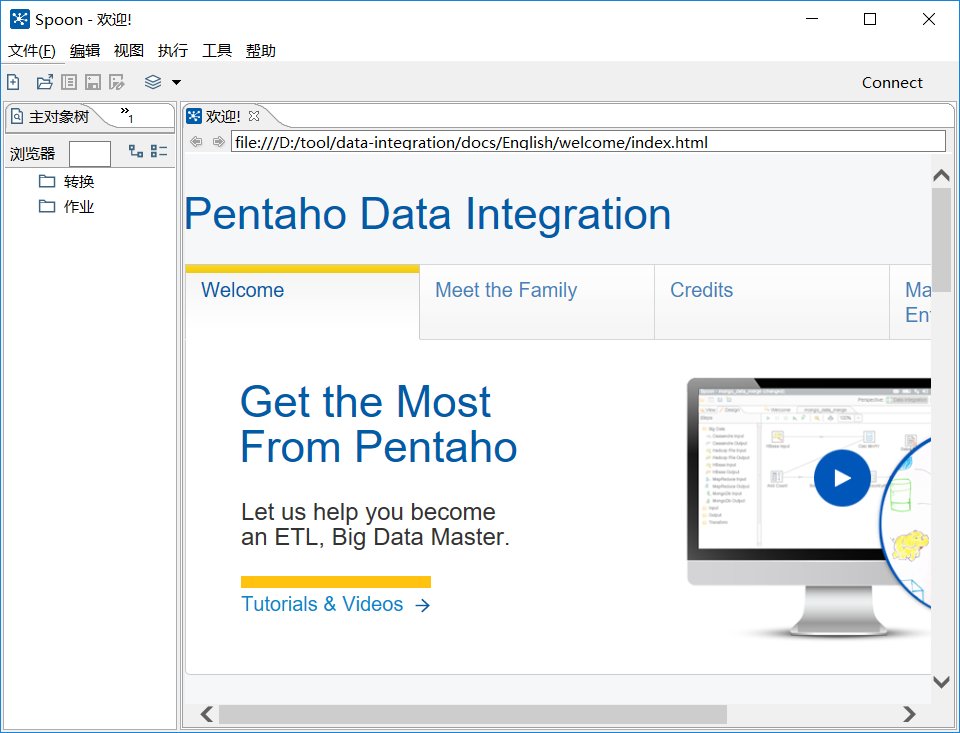Open the 帮助 menu
Screen dimensions: 960x733
point(261,51)
